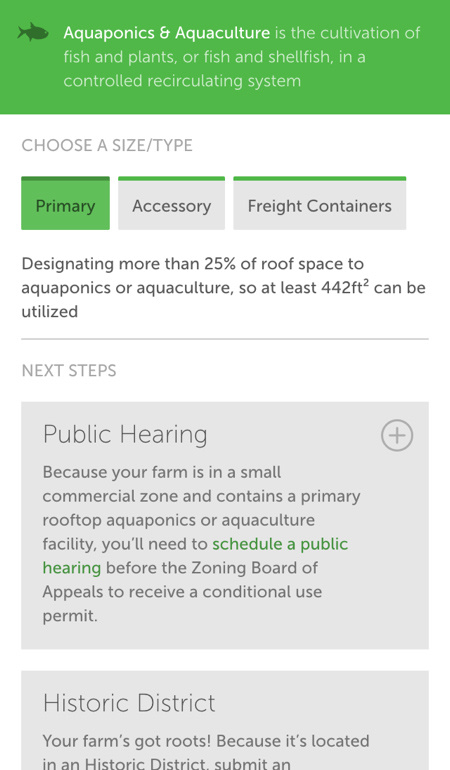Select the Public Hearing card heading
Image resolution: width=450 pixels, height=770 pixels.
[x=125, y=435]
